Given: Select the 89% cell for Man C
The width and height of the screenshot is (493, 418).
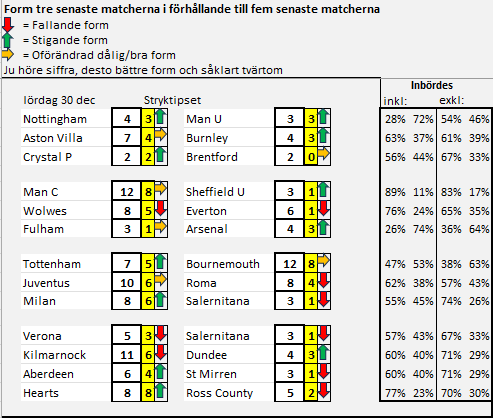Looking at the screenshot, I should tap(395, 192).
